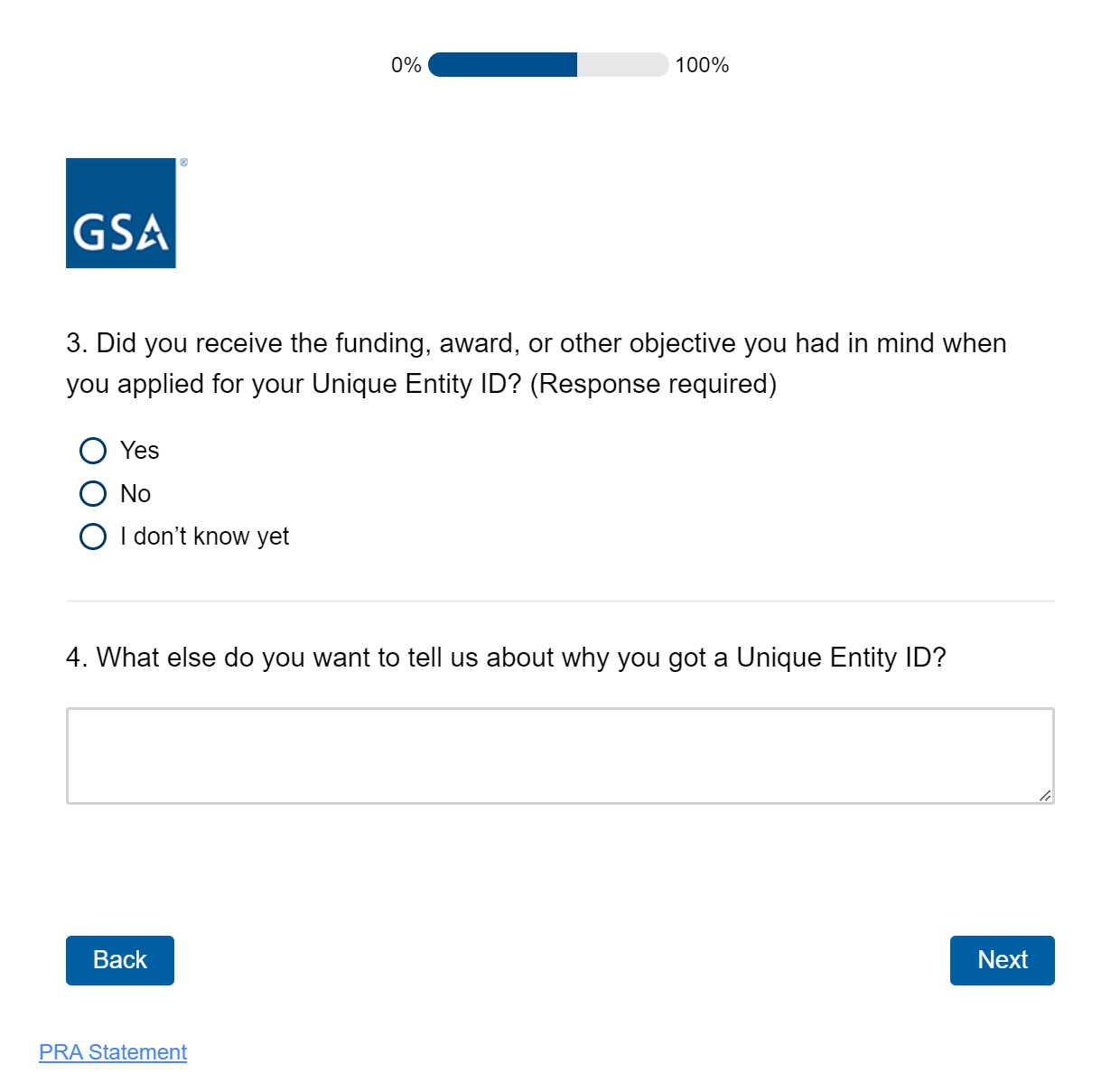The width and height of the screenshot is (1120, 1092).
Task: Click the 100% progress label
Action: 702,65
